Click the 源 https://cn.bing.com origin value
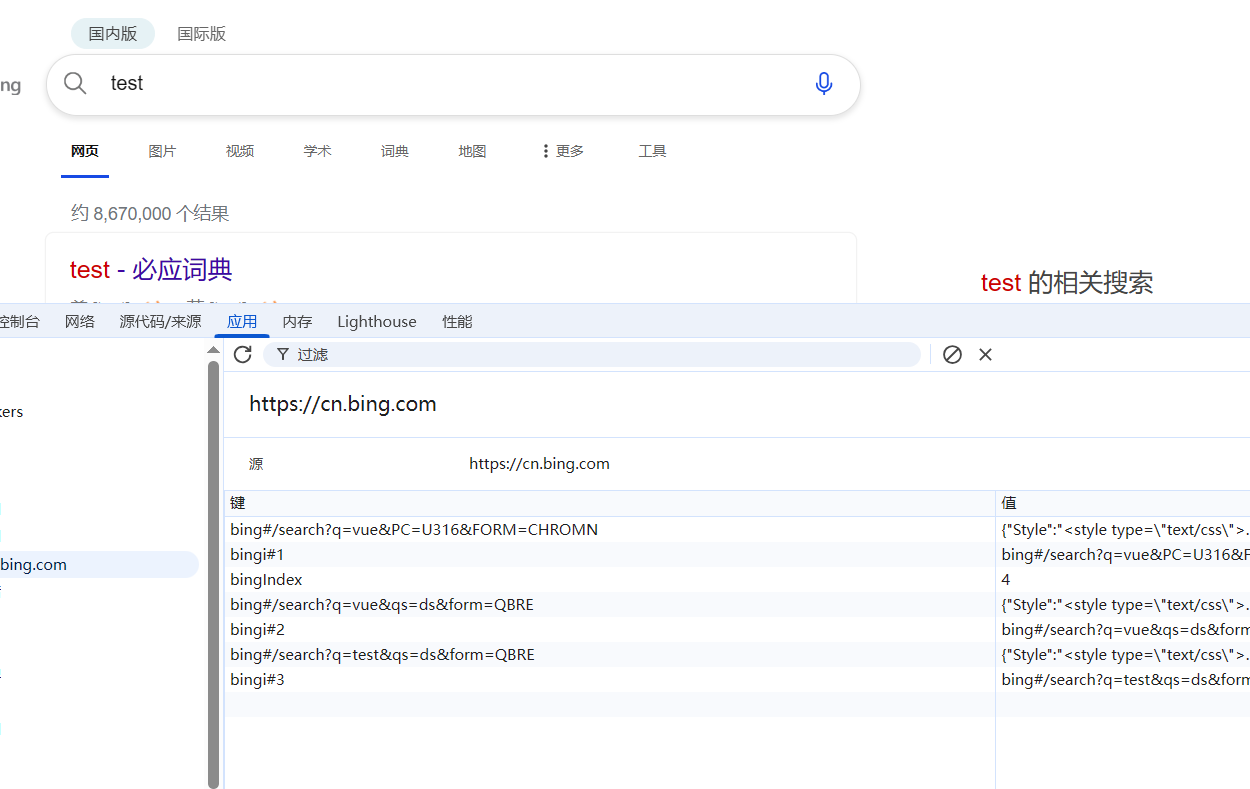 click(539, 463)
